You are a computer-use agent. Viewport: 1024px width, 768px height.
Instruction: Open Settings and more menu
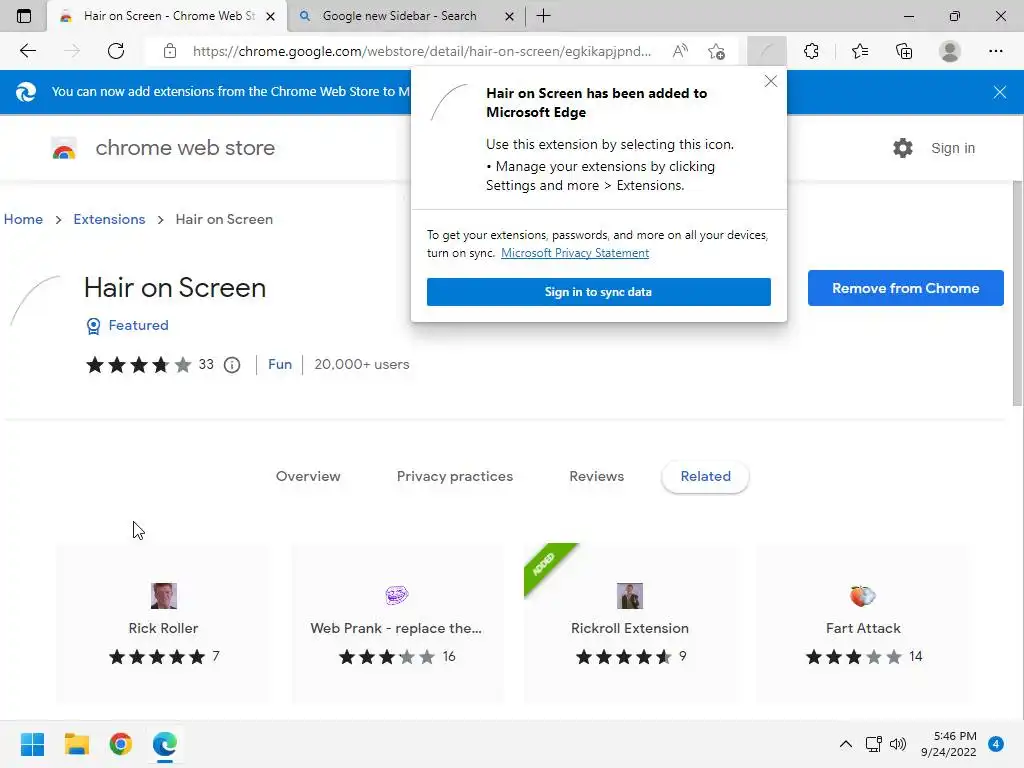click(x=995, y=51)
